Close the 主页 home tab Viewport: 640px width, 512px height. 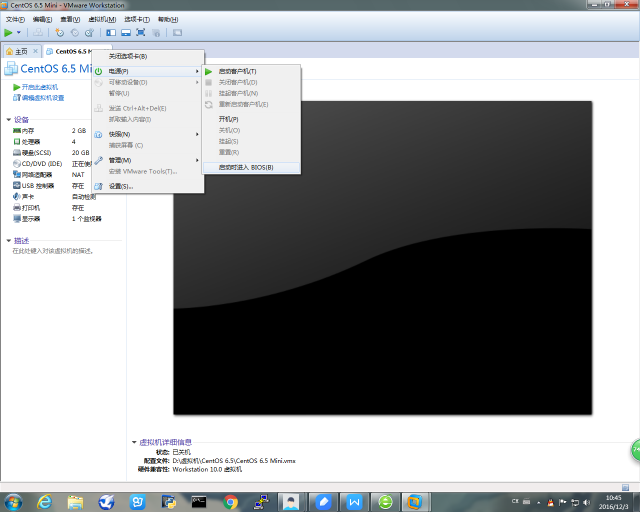[36, 51]
